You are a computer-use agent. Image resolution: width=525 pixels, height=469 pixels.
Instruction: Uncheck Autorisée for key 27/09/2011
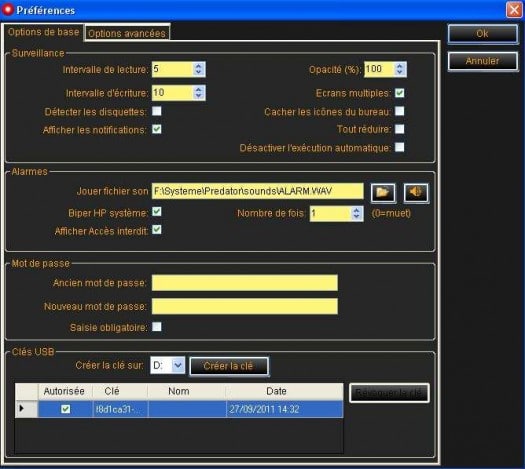[x=66, y=409]
